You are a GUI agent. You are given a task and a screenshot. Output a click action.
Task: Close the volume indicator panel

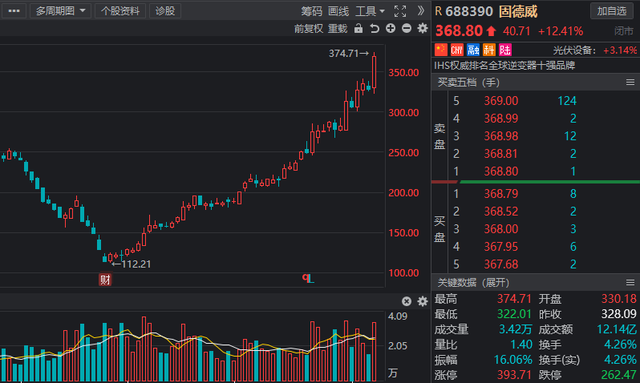point(407,301)
